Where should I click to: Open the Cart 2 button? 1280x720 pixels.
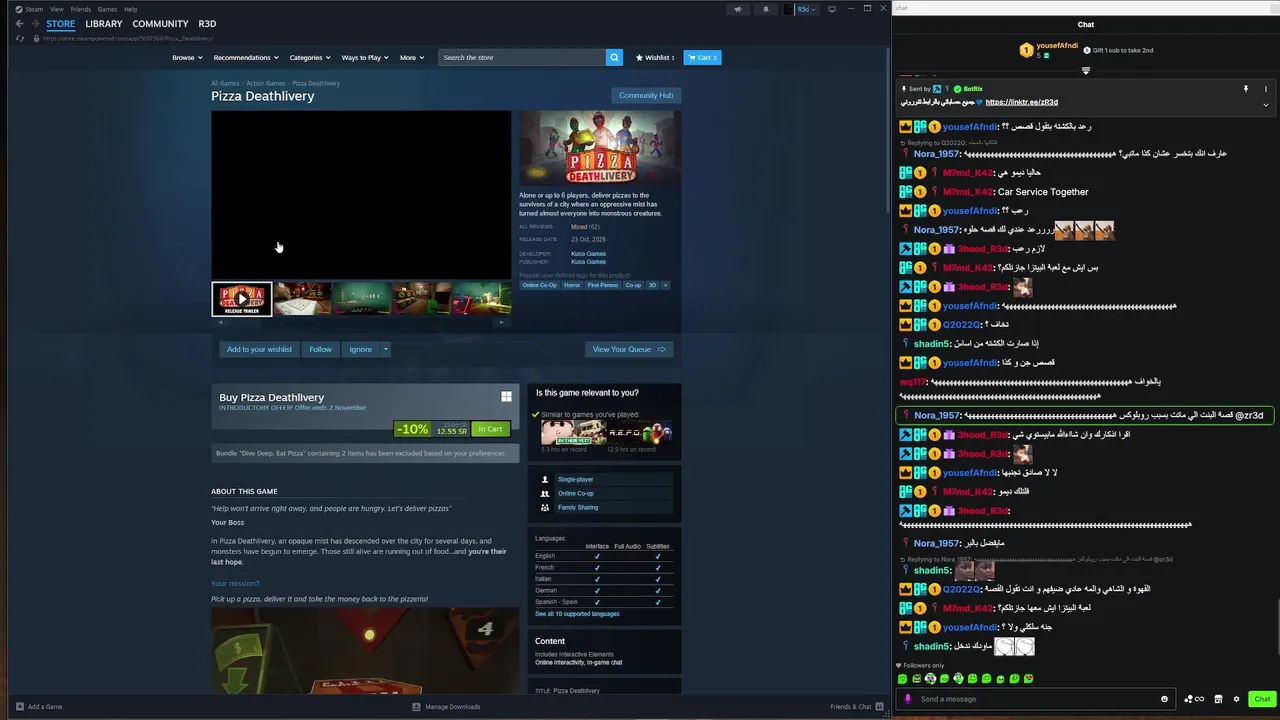coord(703,57)
